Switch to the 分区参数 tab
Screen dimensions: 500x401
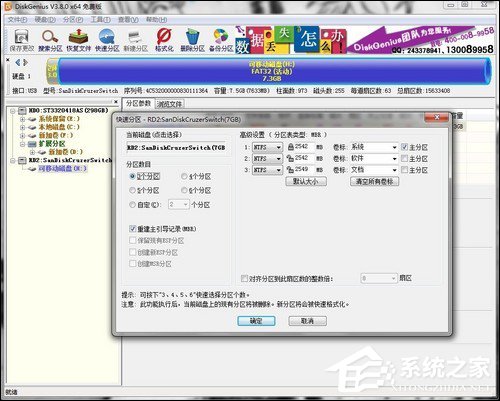(x=138, y=104)
